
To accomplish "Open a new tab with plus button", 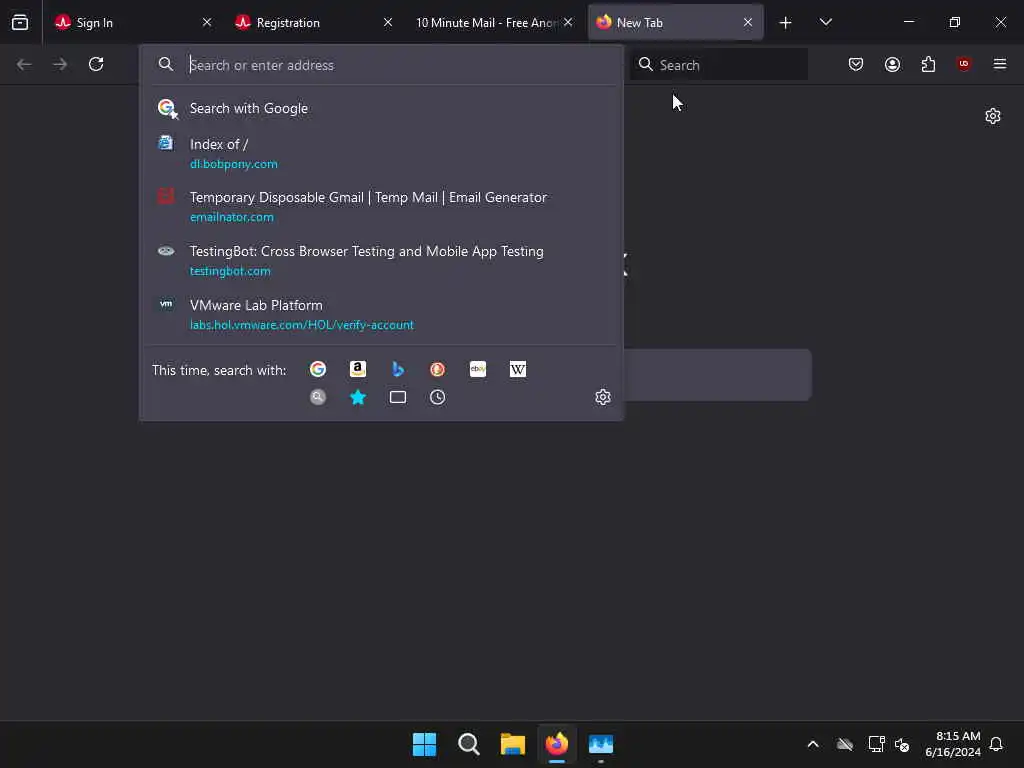I will click(786, 22).
